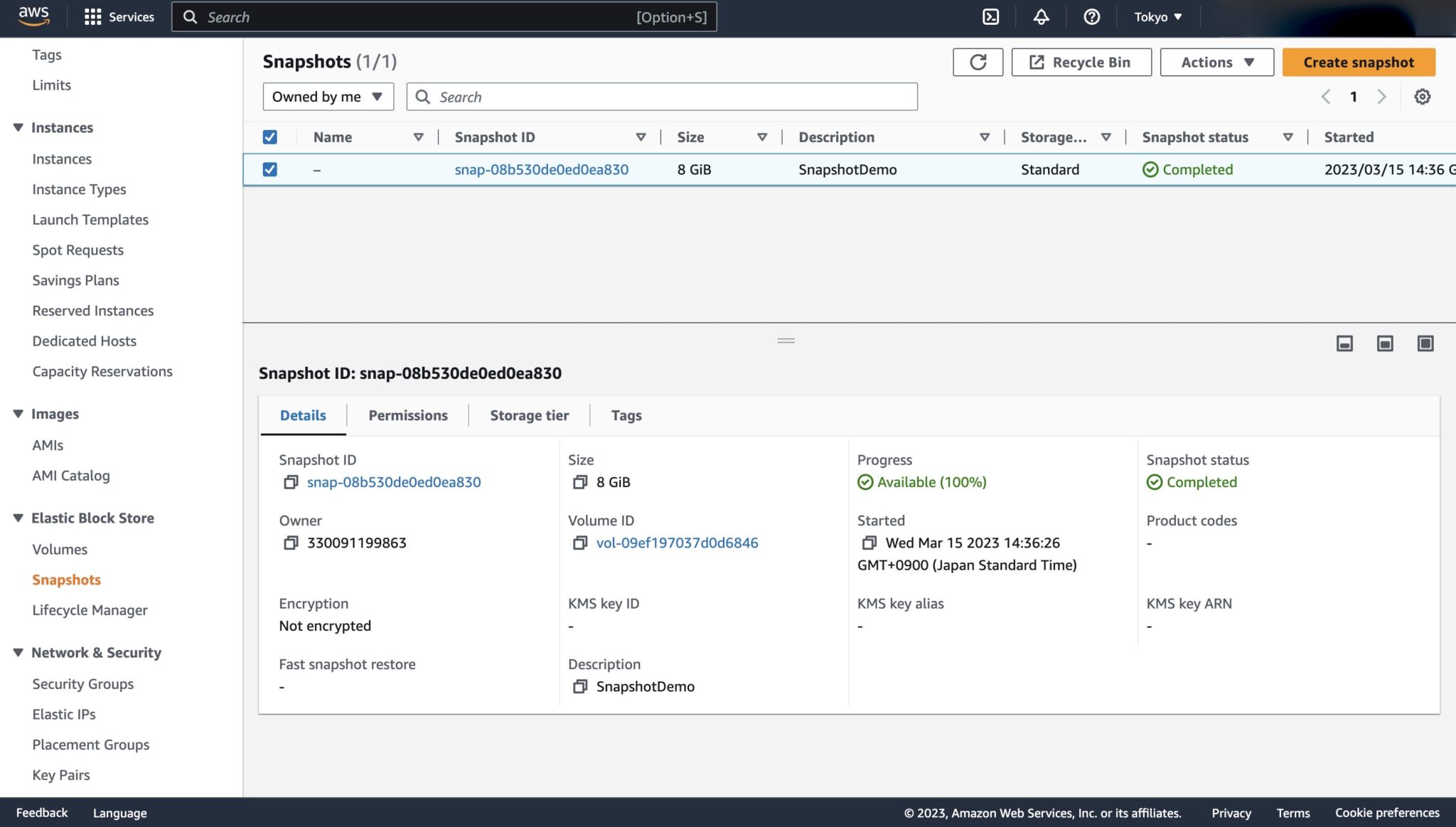The image size is (1456, 827).
Task: Toggle the select-all snapshots checkbox
Action: 269,137
